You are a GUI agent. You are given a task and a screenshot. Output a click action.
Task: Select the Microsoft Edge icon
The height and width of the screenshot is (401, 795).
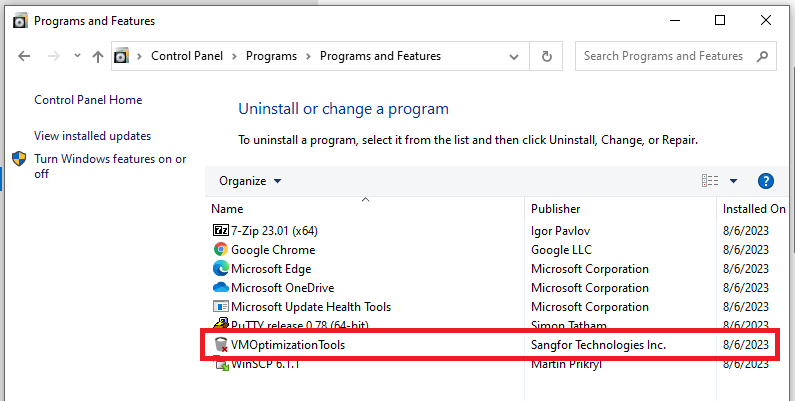coord(221,269)
